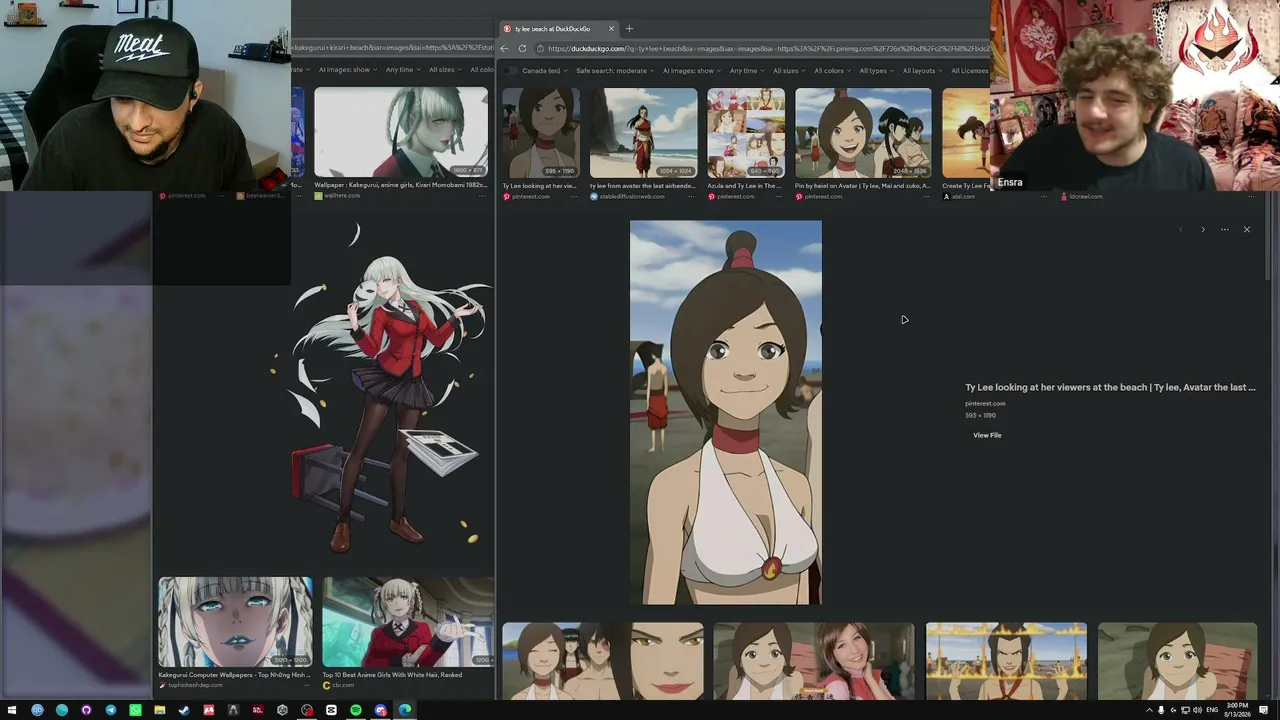Open 'AI images: show' dropdown in left window
Image resolution: width=1280 pixels, height=720 pixels.
pyautogui.click(x=348, y=70)
